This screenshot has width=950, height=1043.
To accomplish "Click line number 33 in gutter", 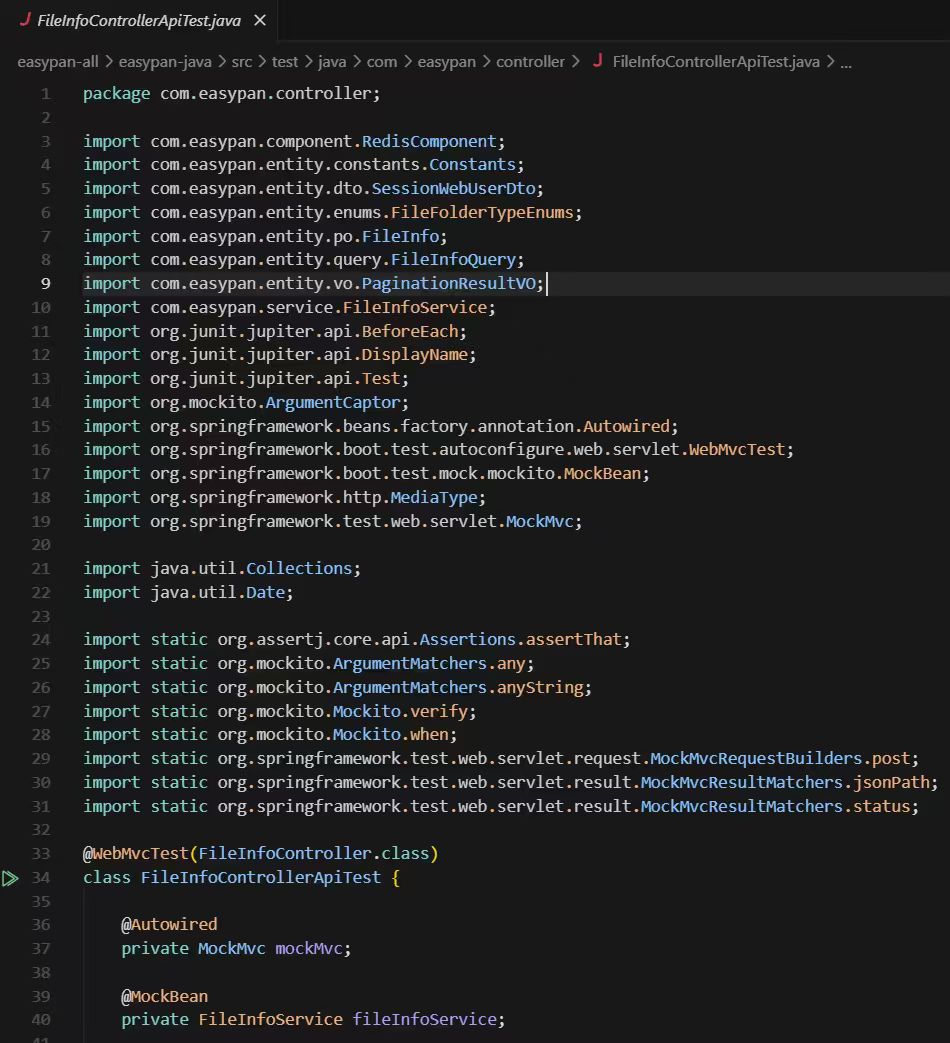I will [x=41, y=853].
